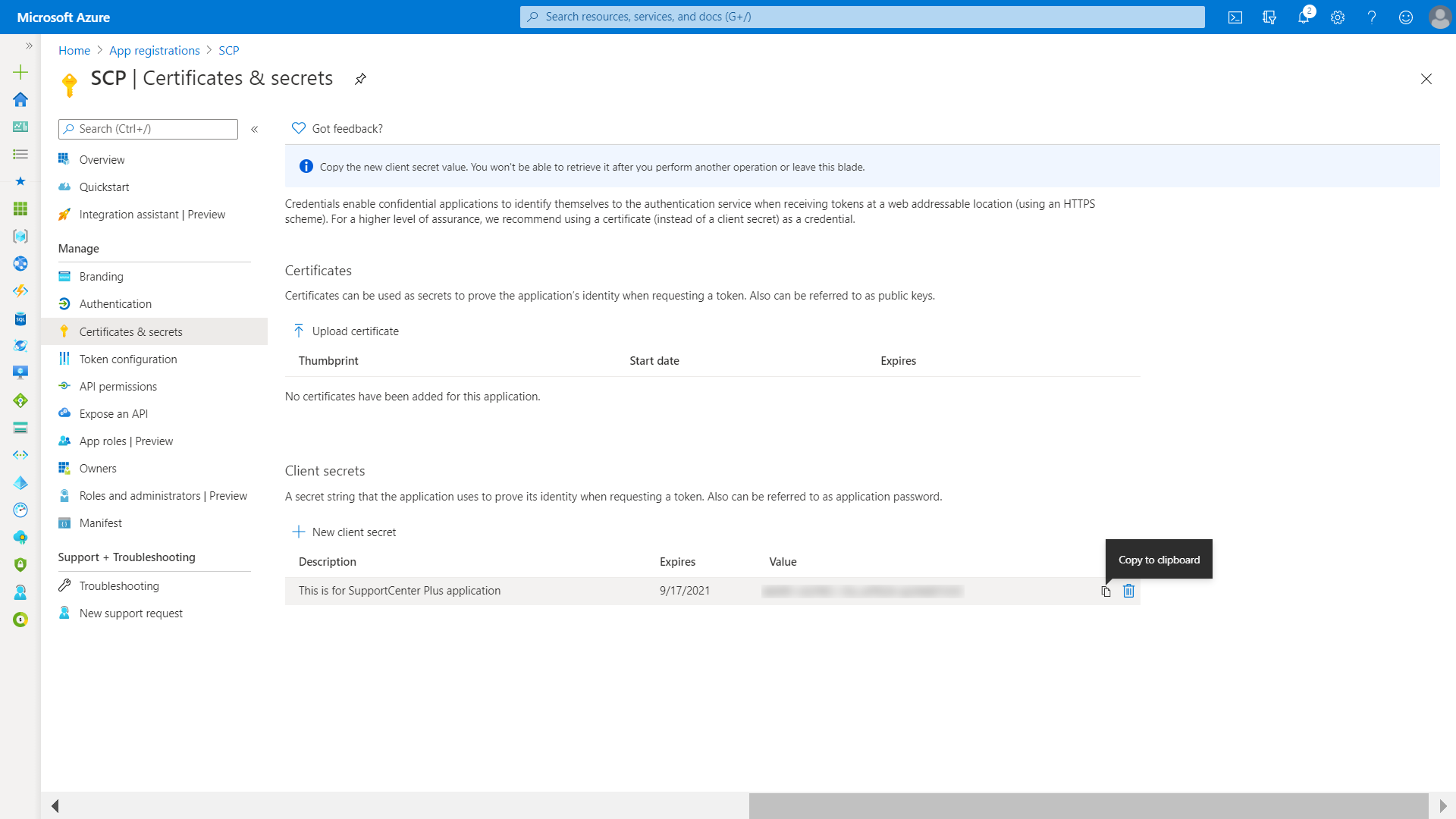Delete the SupportCenter Plus client secret
This screenshot has height=819, width=1456.
[1128, 591]
